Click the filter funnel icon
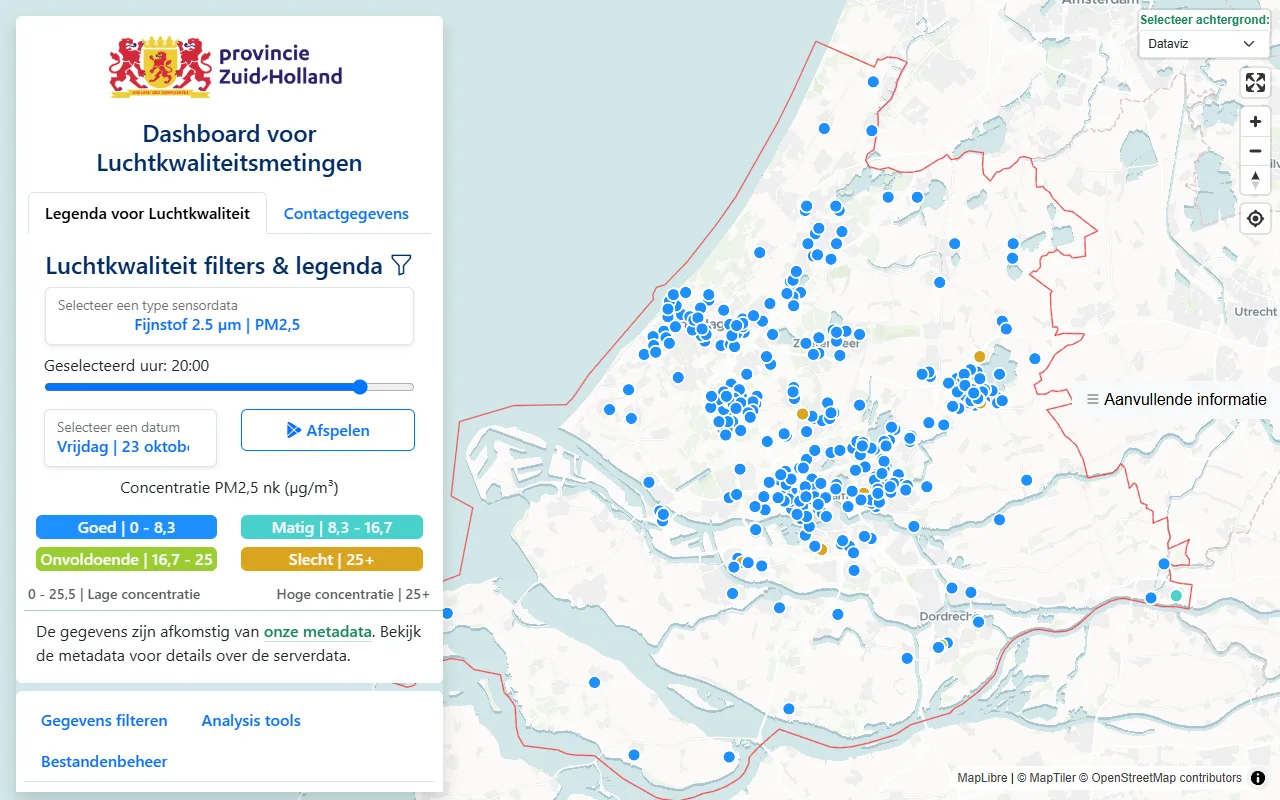 pos(401,265)
